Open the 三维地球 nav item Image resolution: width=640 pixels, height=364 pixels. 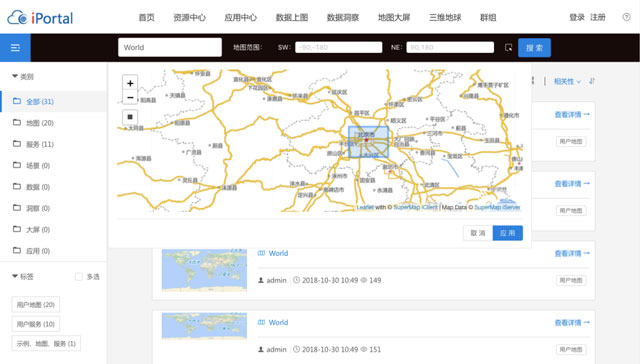click(x=445, y=18)
